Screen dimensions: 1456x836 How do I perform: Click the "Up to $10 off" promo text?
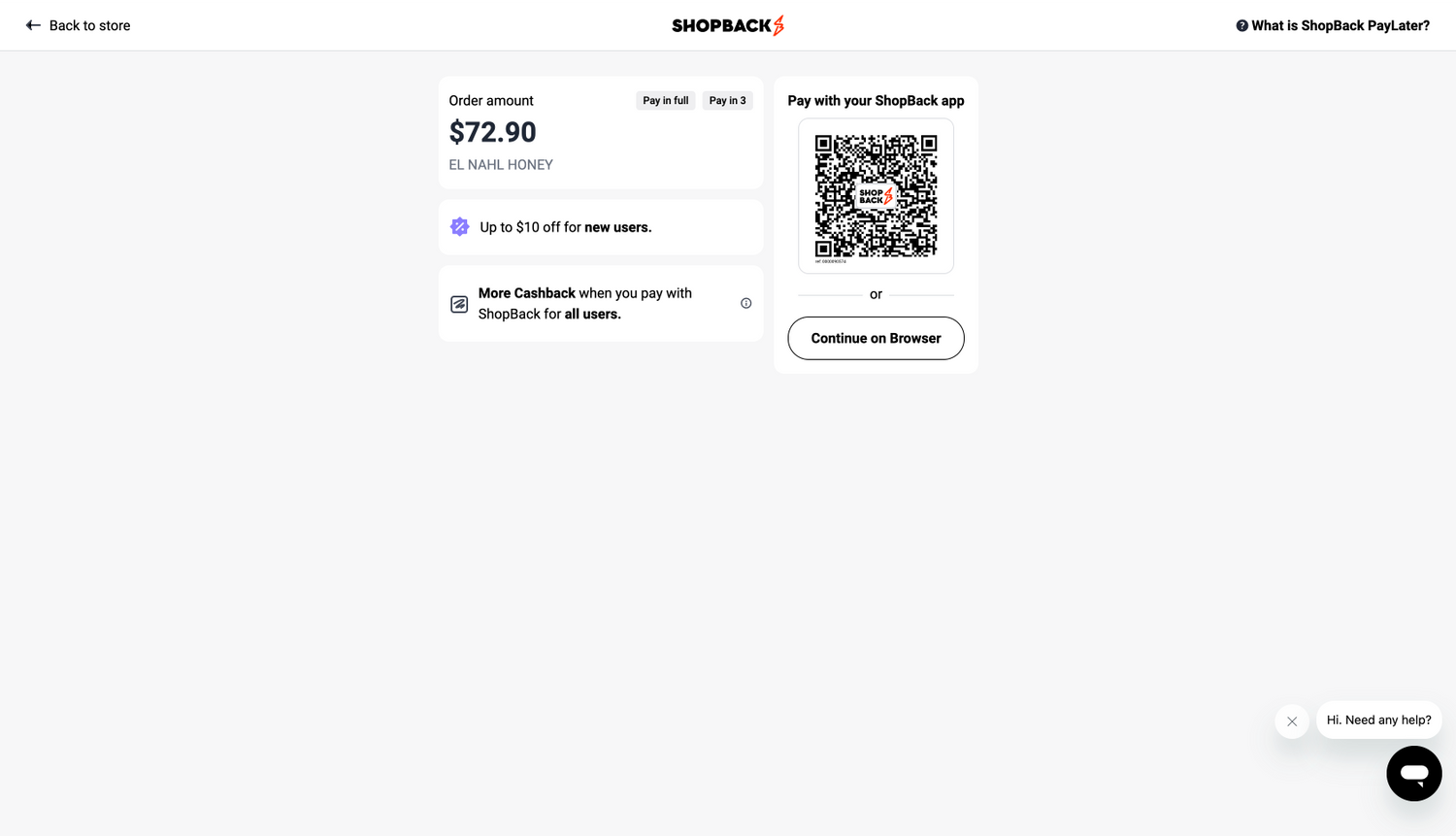(565, 227)
